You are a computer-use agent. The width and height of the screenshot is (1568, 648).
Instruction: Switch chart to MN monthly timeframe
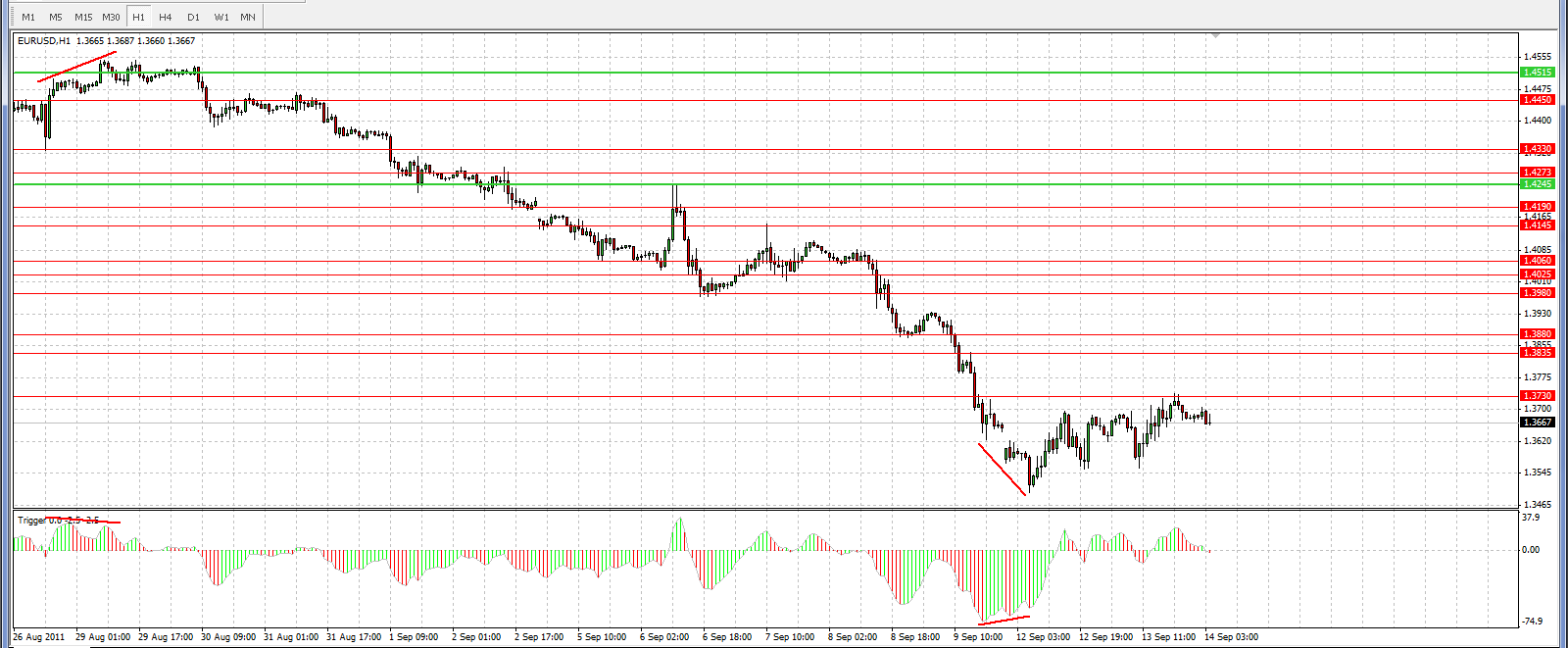coord(248,17)
